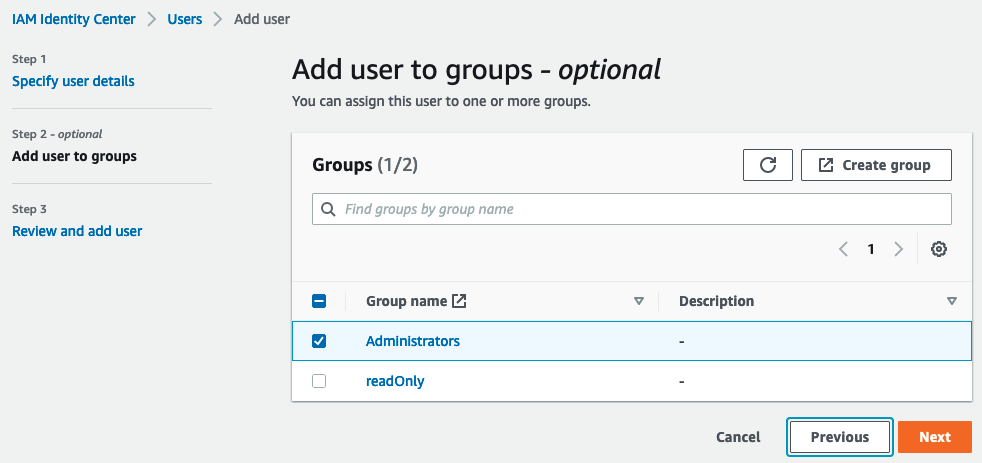Click the Cancel button
This screenshot has width=982, height=463.
[738, 437]
